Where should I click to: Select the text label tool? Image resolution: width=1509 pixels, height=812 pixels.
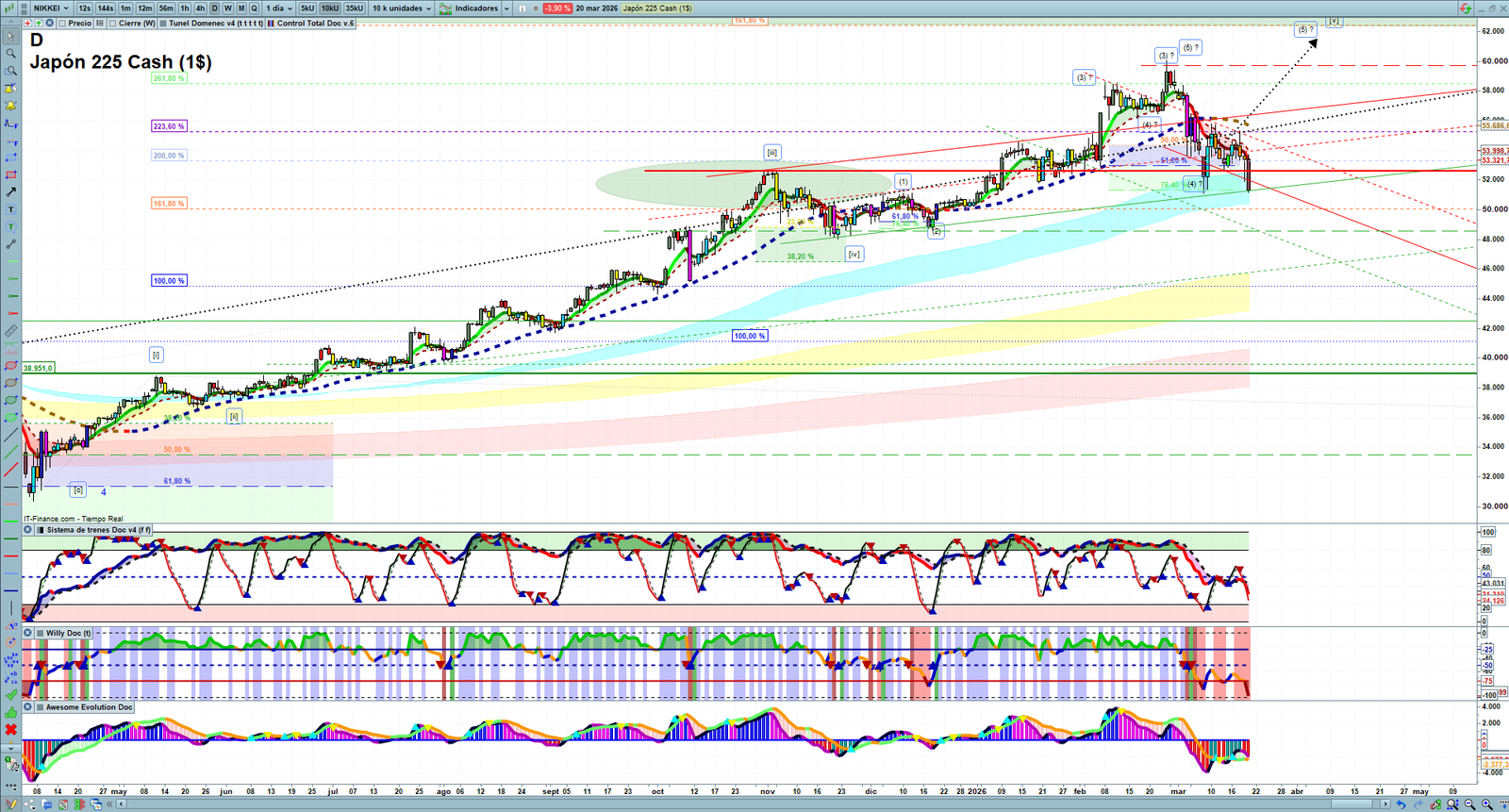click(10, 209)
